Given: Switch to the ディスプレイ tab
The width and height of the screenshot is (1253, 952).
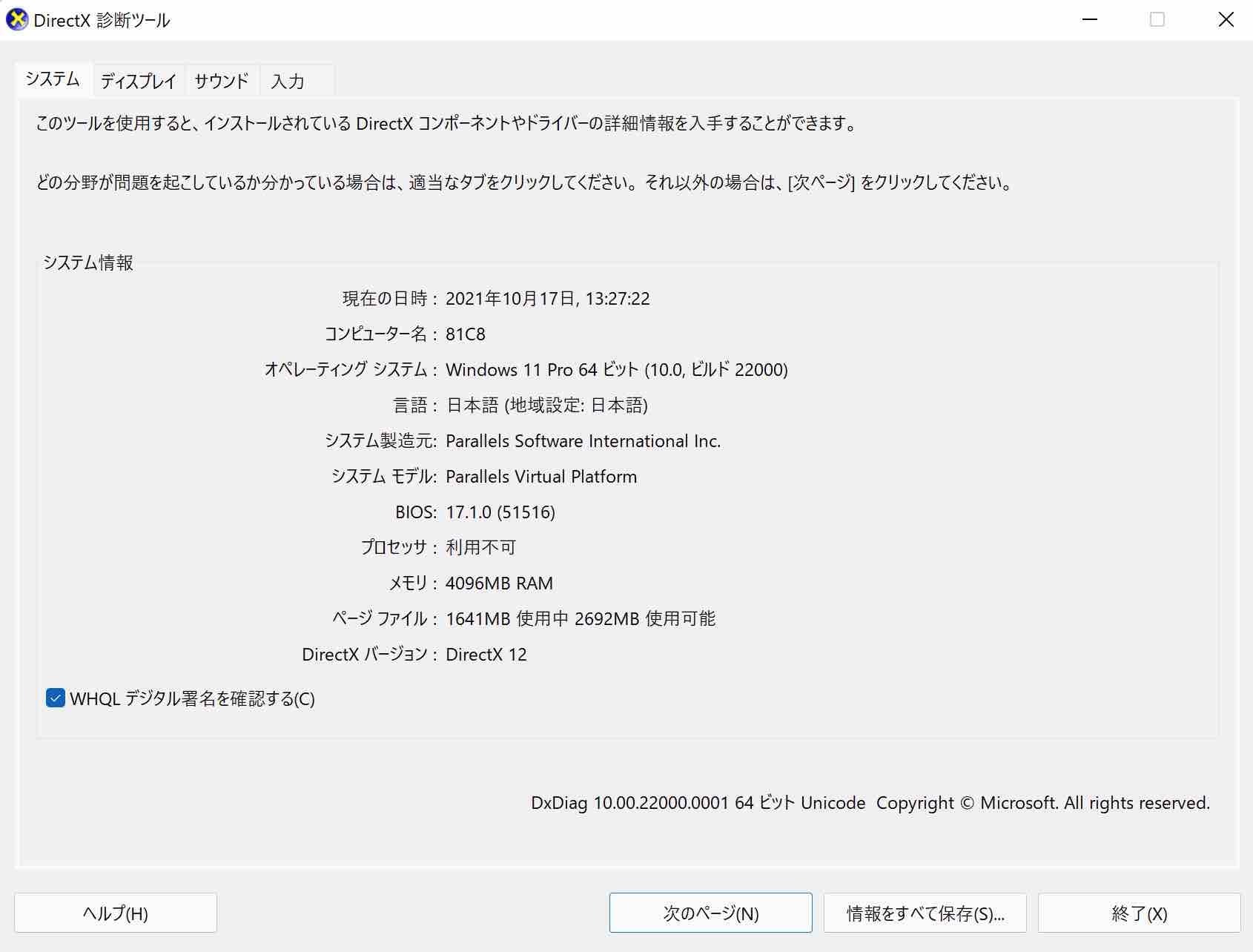Looking at the screenshot, I should (139, 81).
